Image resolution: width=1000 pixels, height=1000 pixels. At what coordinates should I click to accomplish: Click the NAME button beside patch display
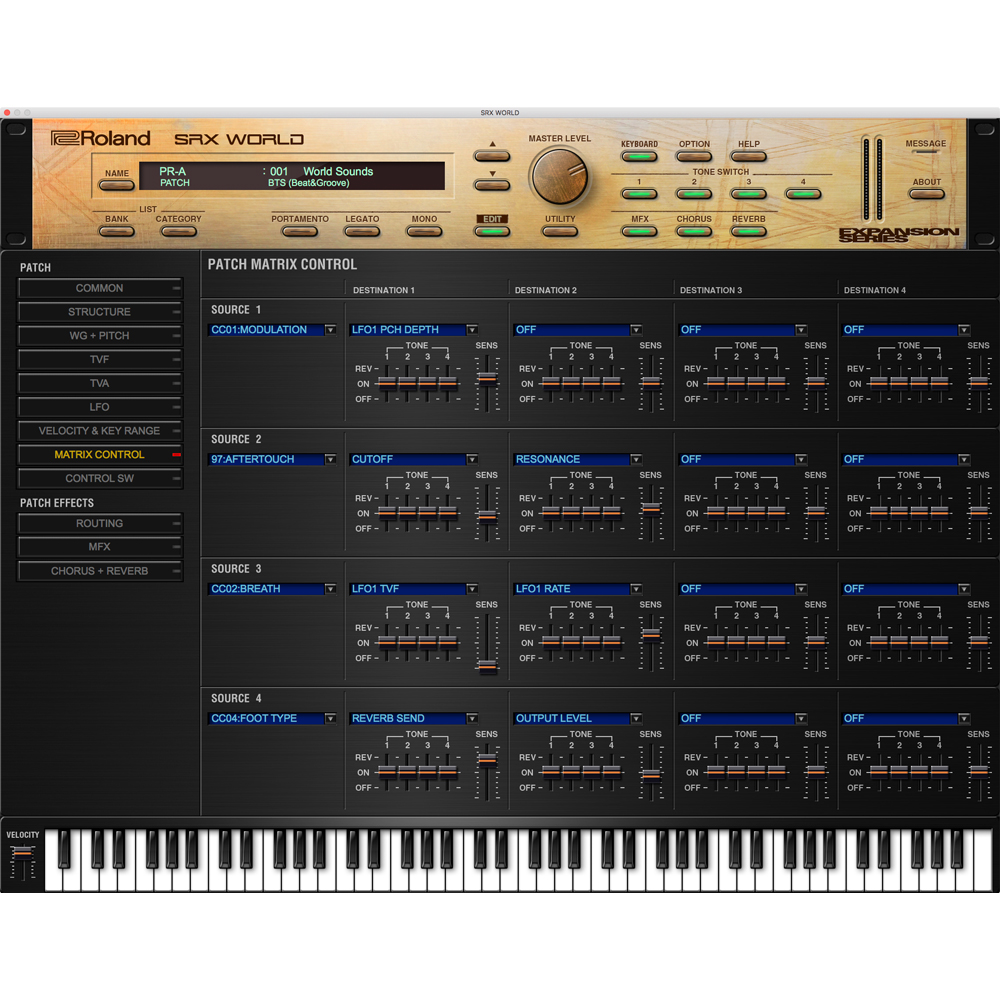point(117,185)
